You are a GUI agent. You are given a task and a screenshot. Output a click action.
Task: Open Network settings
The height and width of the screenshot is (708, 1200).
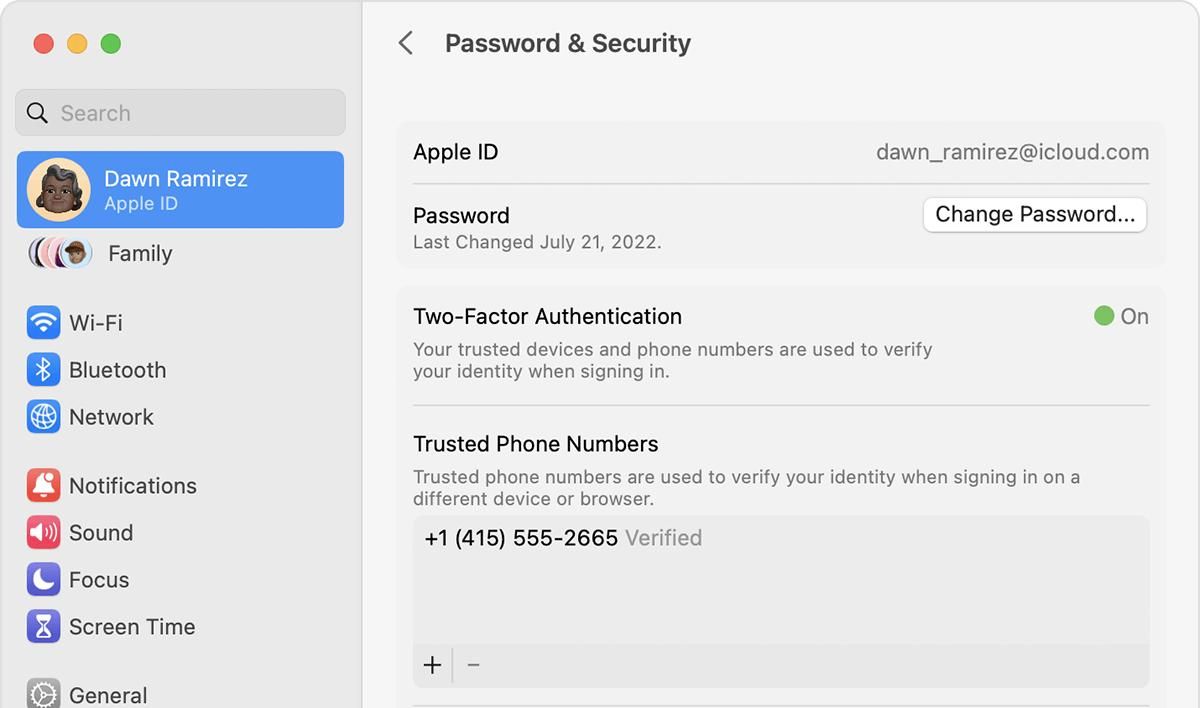pos(42,417)
